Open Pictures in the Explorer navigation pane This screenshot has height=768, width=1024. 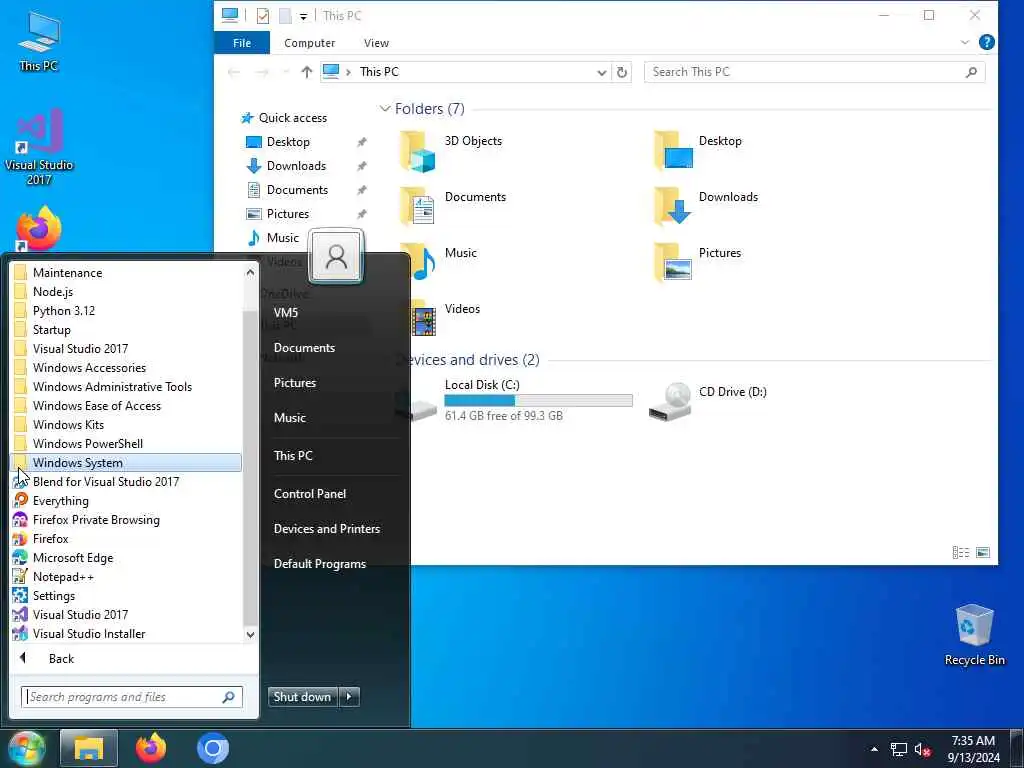287,214
